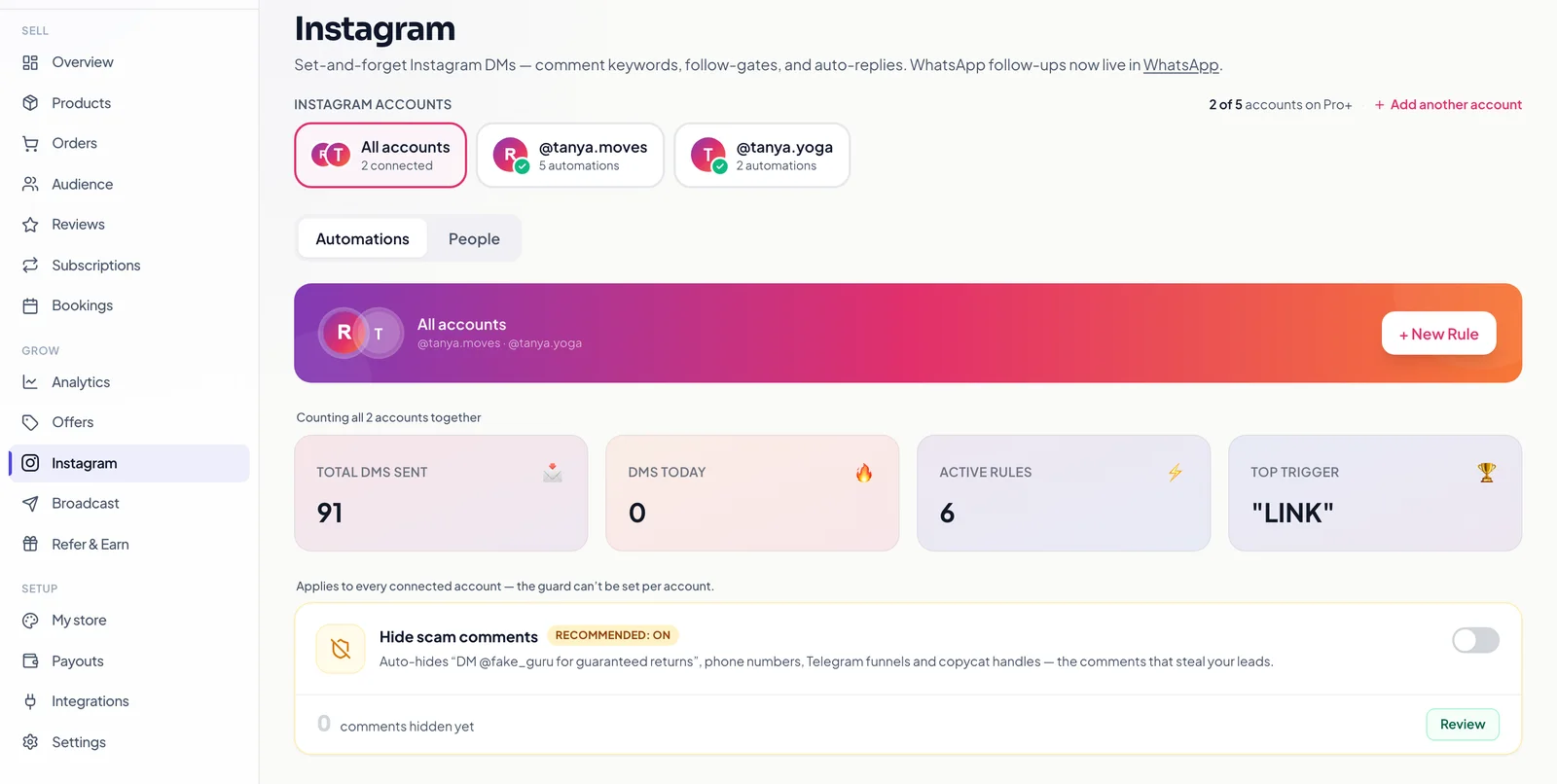The height and width of the screenshot is (784, 1557).
Task: Click the Refer & Earn gift icon
Action: point(30,544)
